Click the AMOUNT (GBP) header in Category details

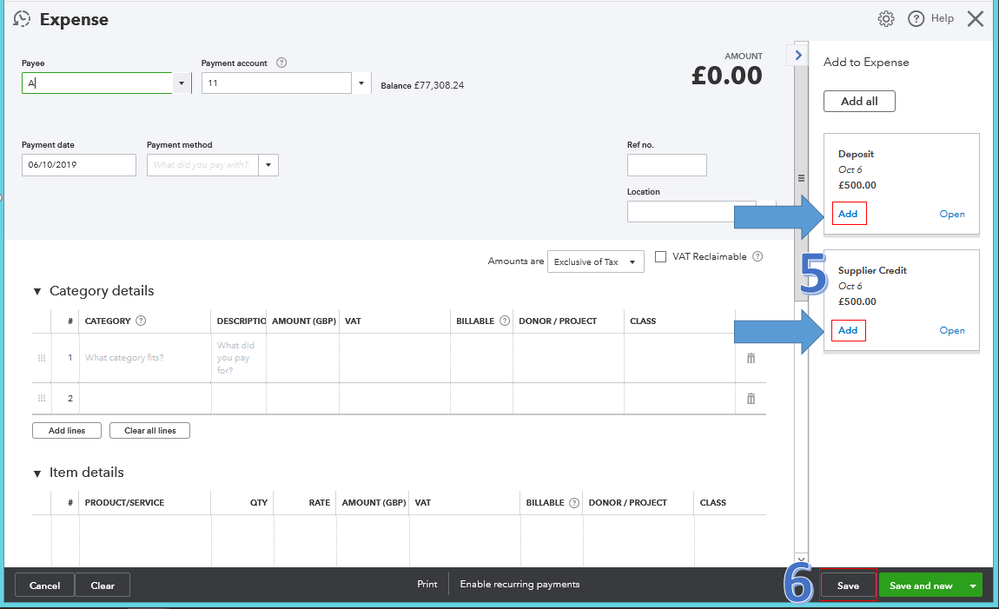coord(304,321)
